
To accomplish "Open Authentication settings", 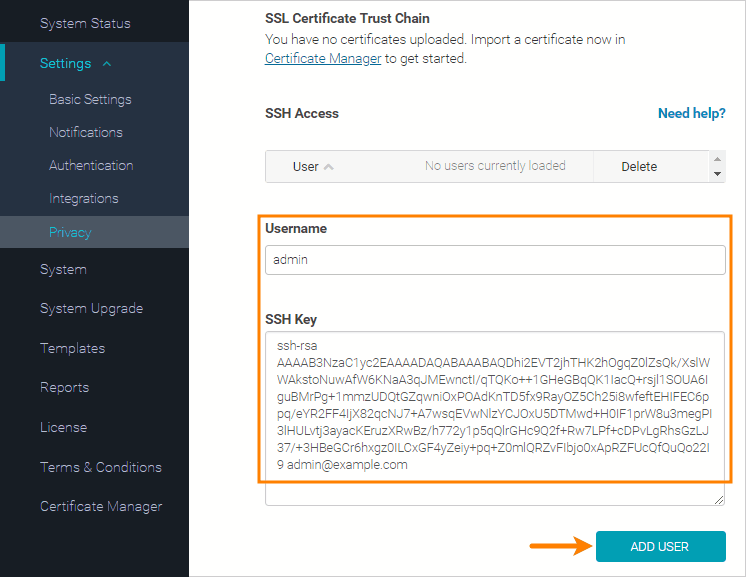I will coord(91,166).
